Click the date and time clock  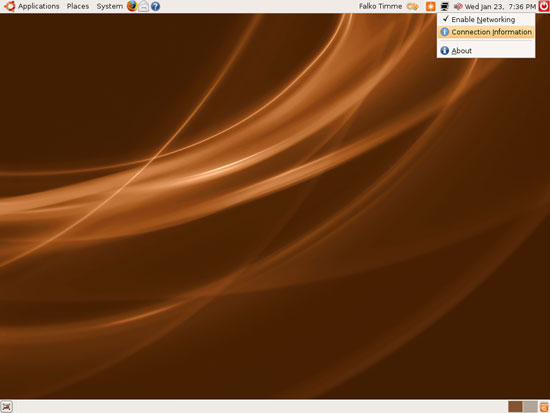(x=500, y=6)
